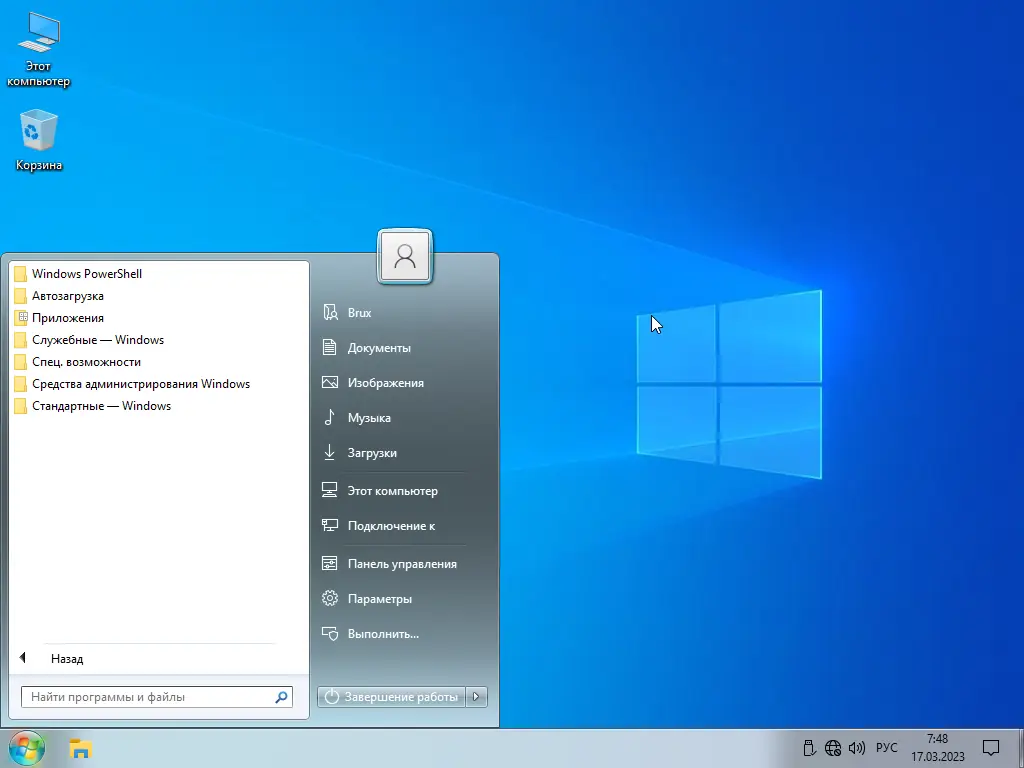Click the Музыка note icon
This screenshot has width=1024, height=768.
point(330,417)
